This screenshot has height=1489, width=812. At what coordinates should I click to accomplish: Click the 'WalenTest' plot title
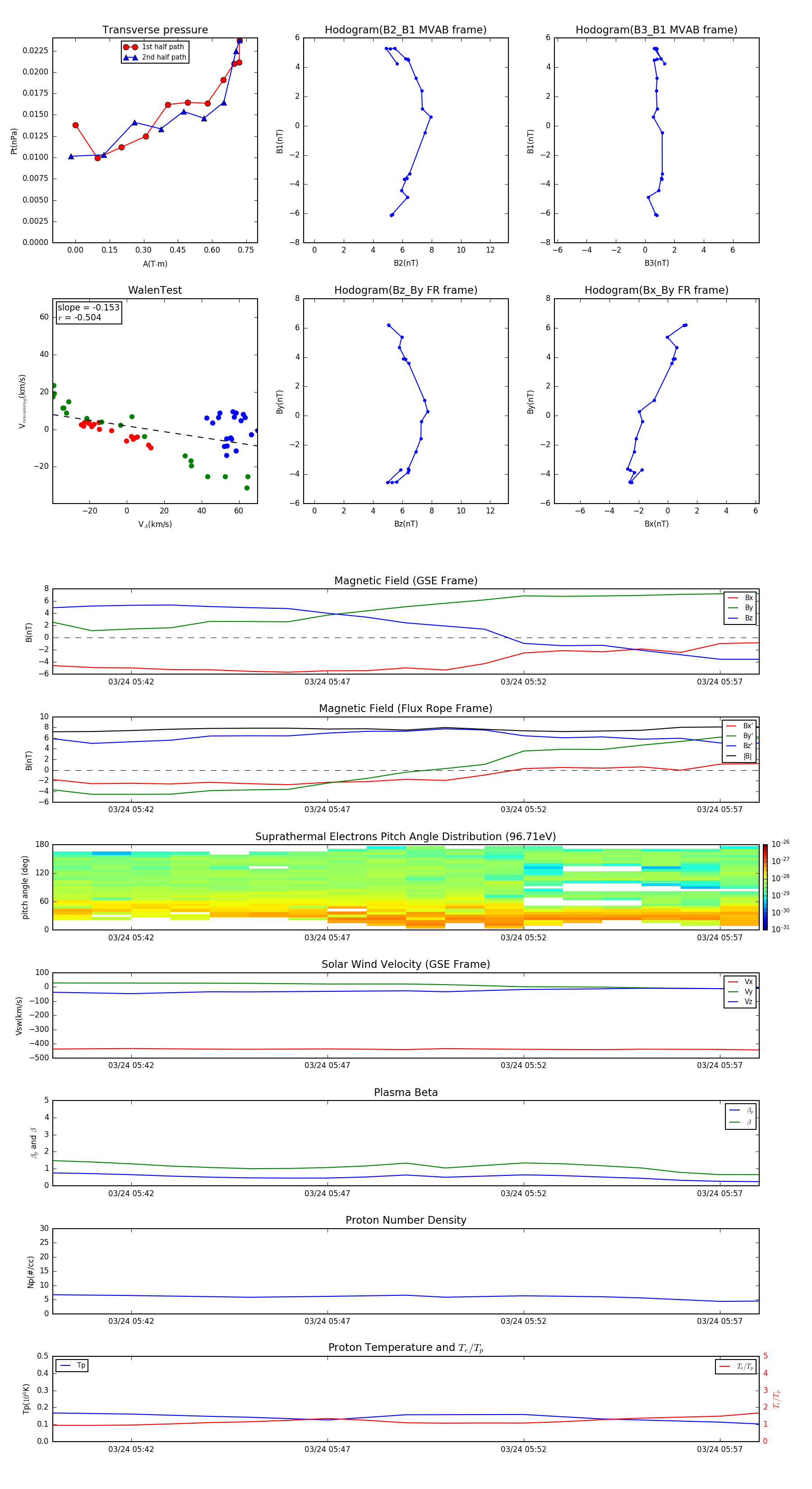pyautogui.click(x=155, y=290)
